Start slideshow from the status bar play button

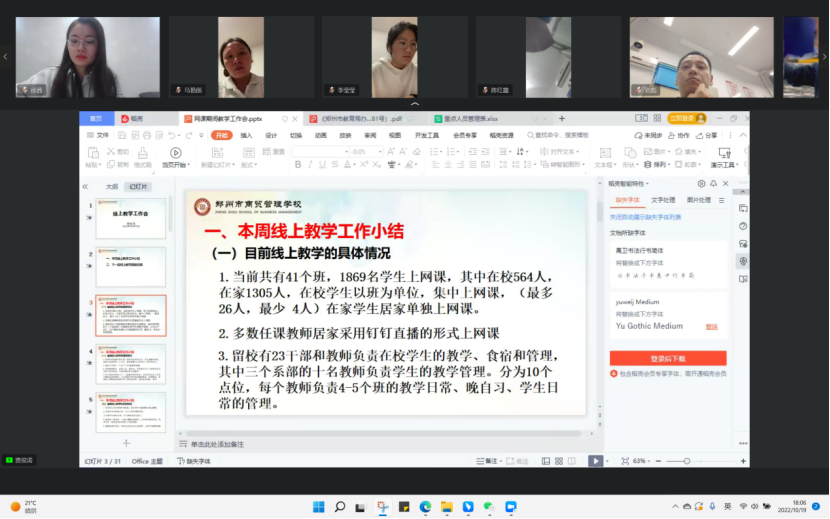click(595, 461)
